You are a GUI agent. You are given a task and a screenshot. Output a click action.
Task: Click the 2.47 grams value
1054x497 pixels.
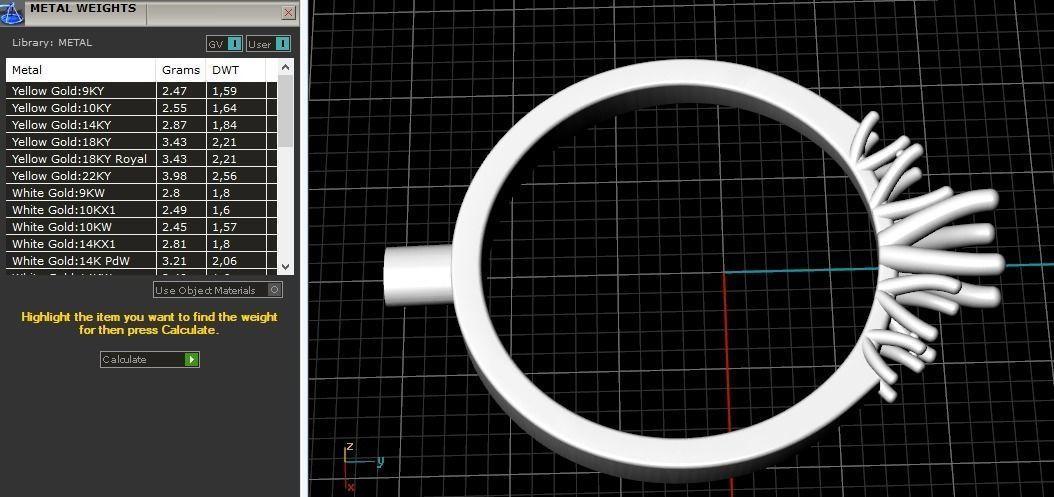pyautogui.click(x=174, y=91)
